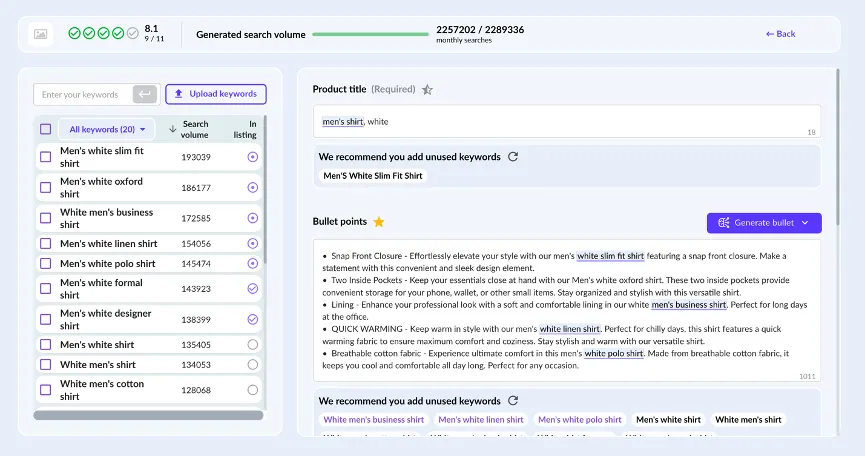Image resolution: width=866 pixels, height=456 pixels.
Task: Sort keywords by Search volume arrow
Action: tap(173, 129)
